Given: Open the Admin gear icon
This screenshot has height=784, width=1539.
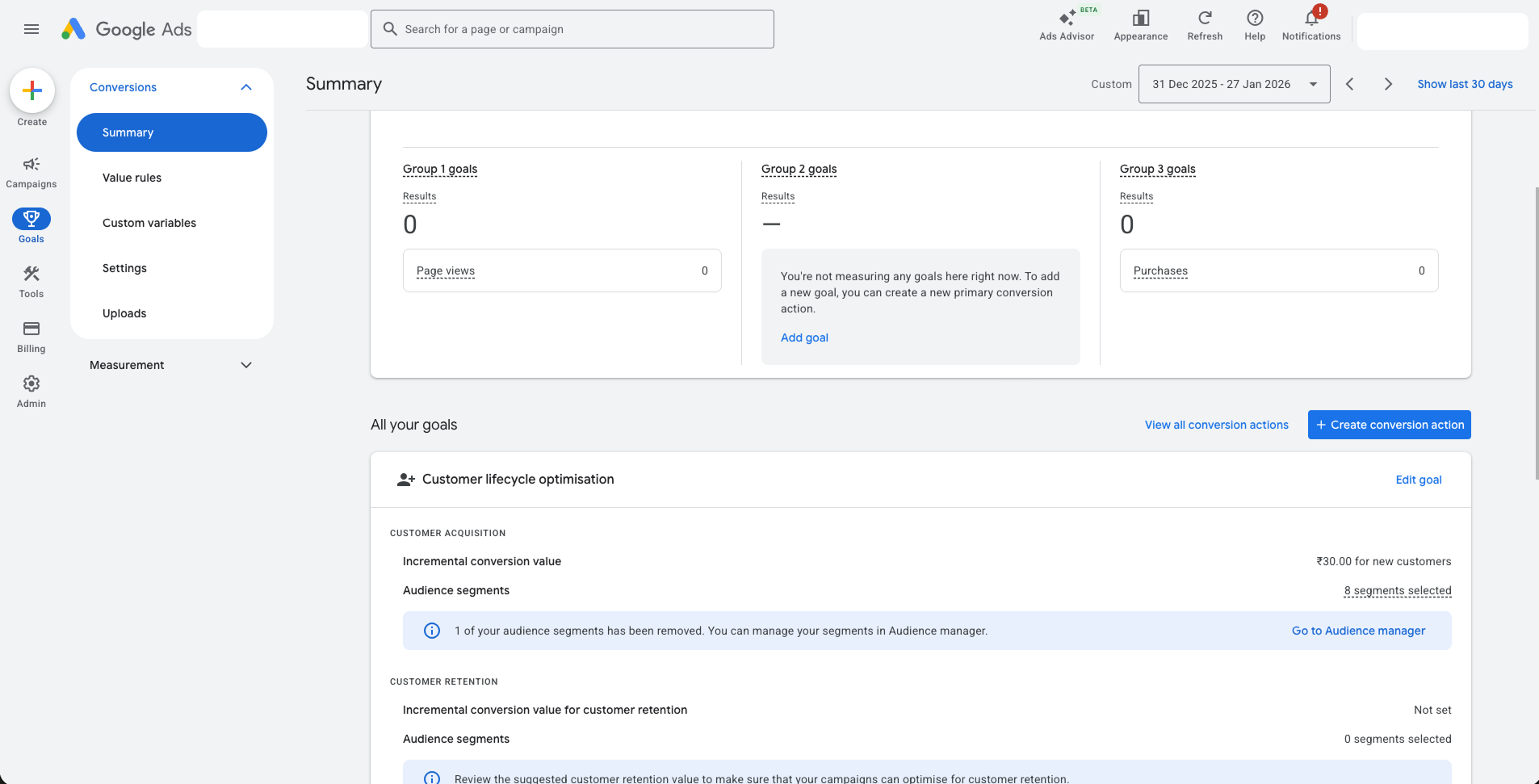Looking at the screenshot, I should (31, 384).
